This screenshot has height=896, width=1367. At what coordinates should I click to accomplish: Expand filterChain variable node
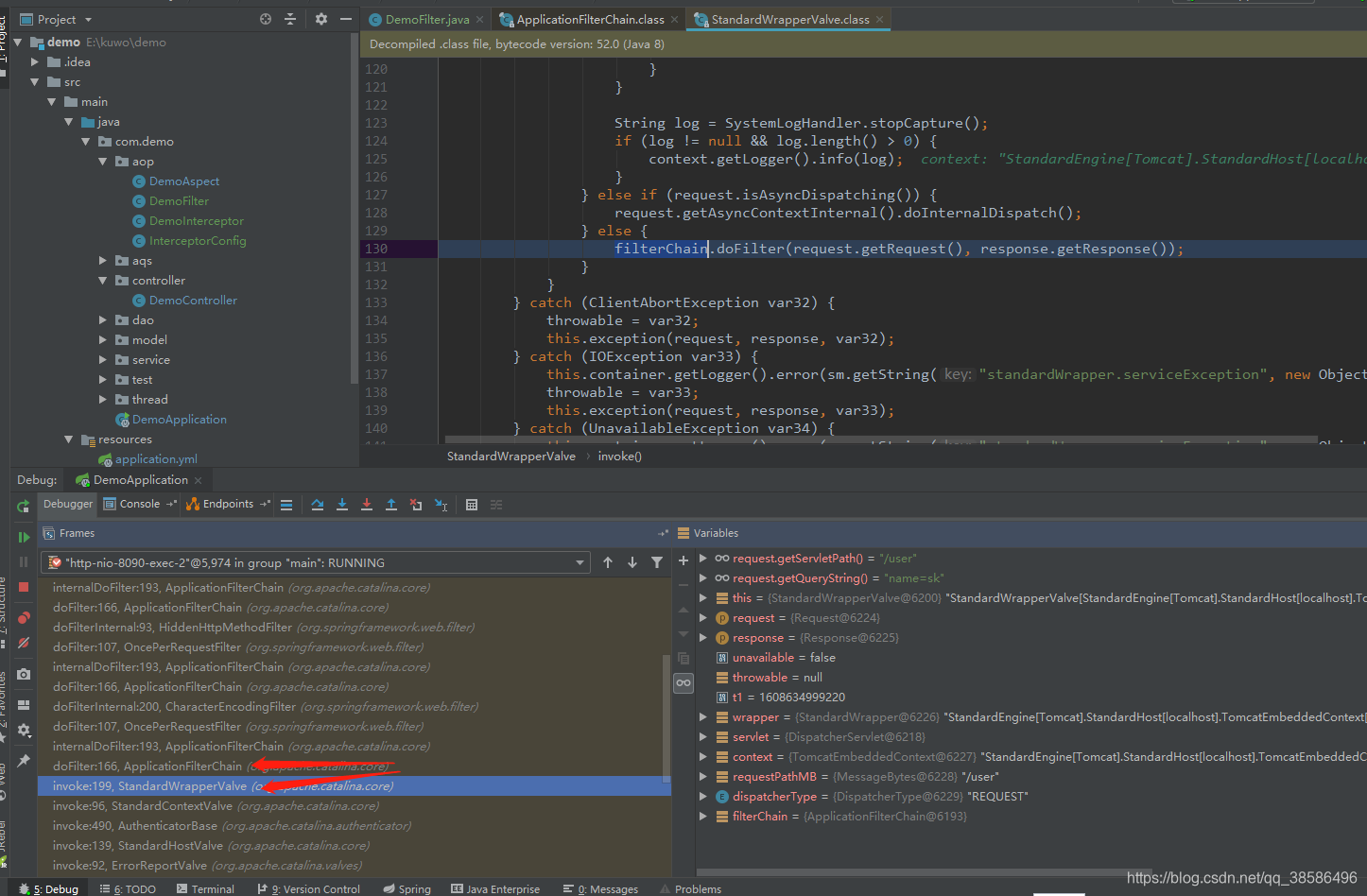pos(703,817)
